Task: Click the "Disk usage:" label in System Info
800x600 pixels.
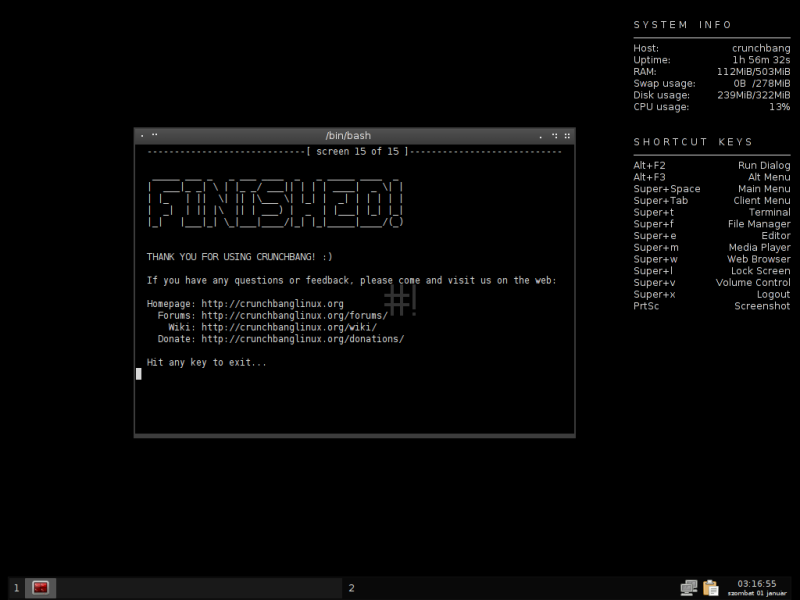Action: click(x=662, y=95)
